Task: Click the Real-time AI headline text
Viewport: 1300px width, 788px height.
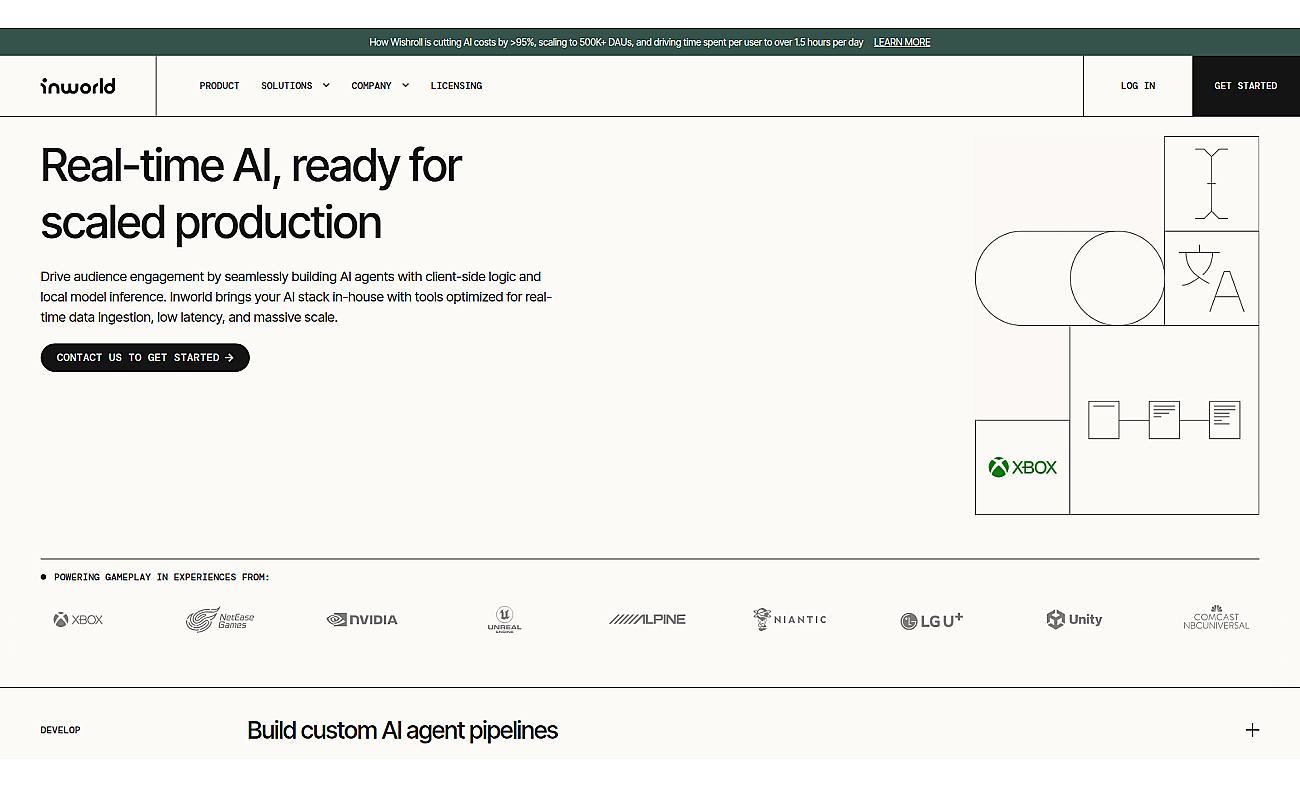Action: [251, 193]
